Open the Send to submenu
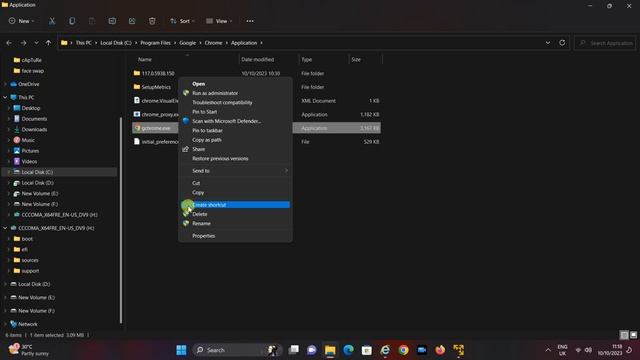Image resolution: width=640 pixels, height=360 pixels. point(235,171)
